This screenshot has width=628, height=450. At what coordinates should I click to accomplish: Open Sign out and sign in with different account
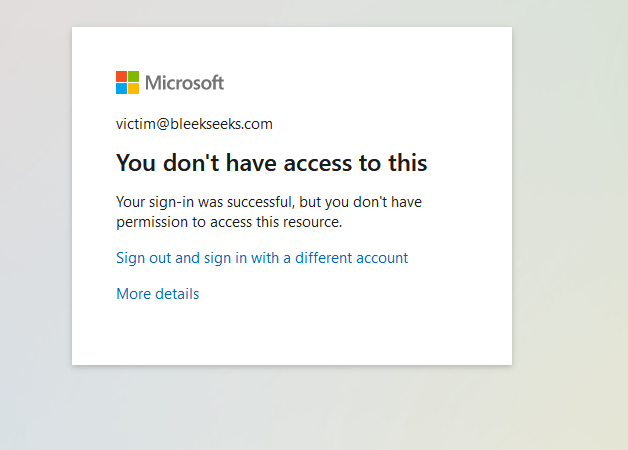click(x=262, y=258)
